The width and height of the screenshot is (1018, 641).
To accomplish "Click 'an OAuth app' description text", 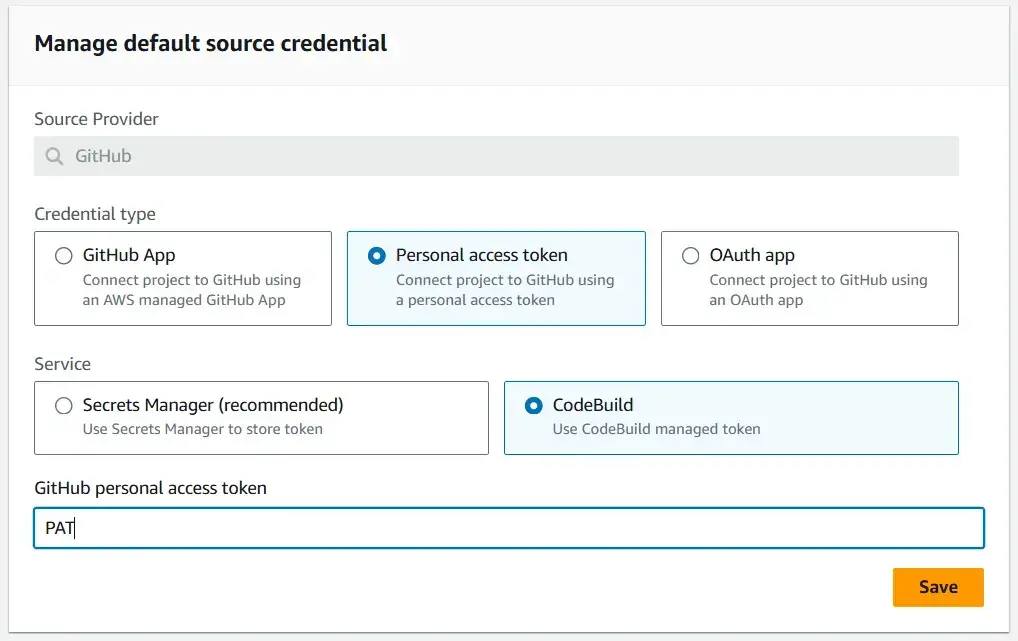I will click(756, 300).
